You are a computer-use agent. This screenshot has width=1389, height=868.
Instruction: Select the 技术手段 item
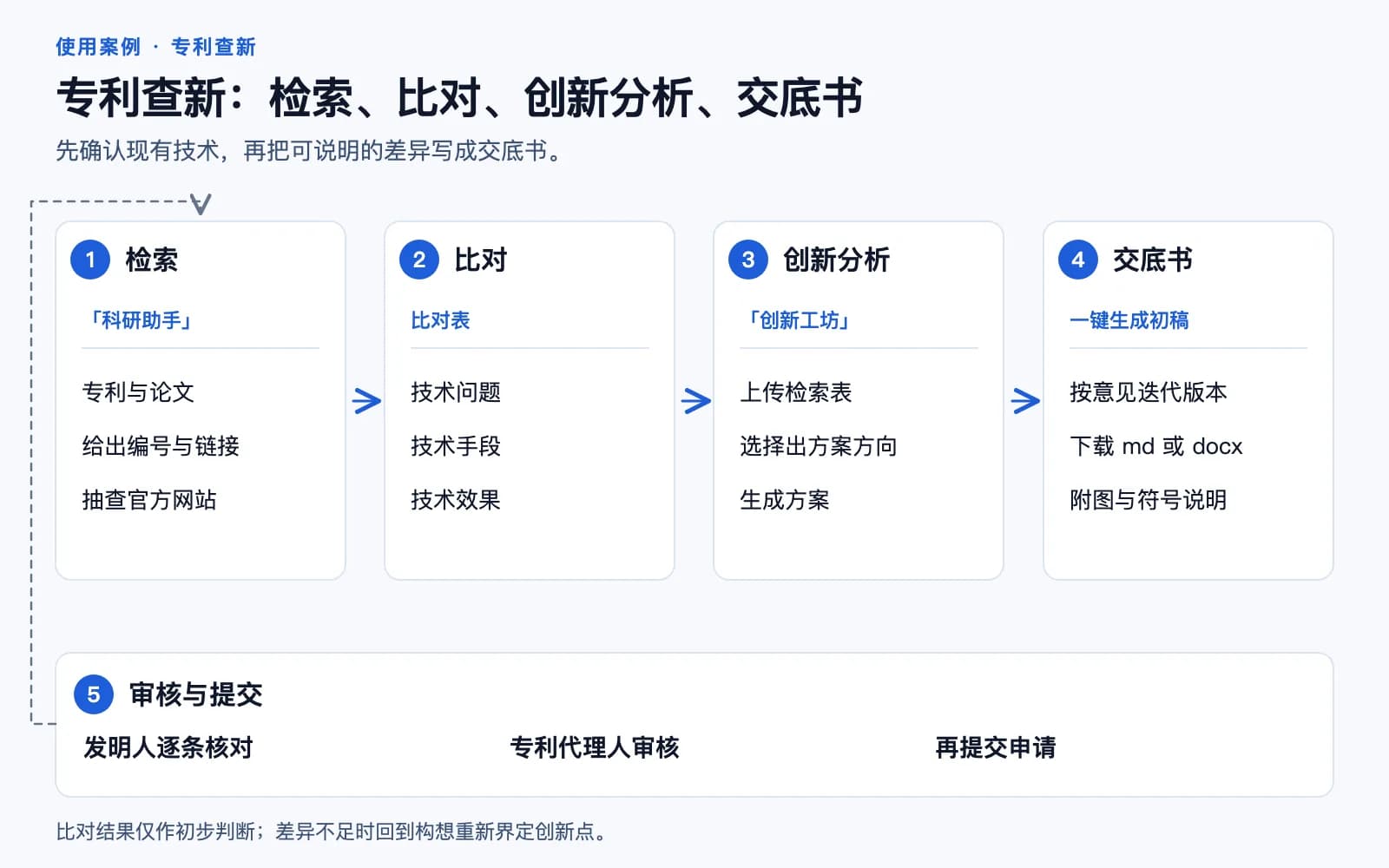click(456, 446)
